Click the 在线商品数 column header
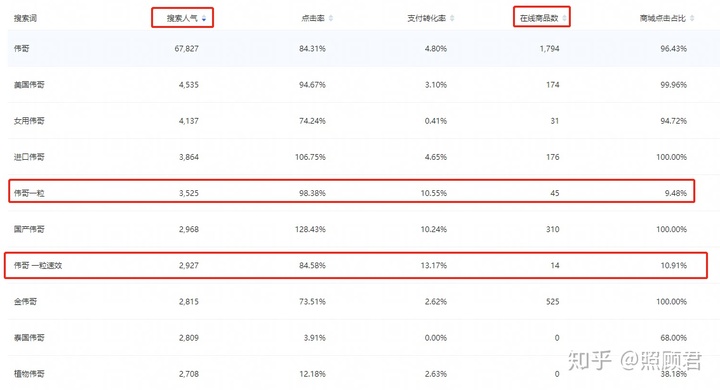This screenshot has height=390, width=720. [x=539, y=18]
